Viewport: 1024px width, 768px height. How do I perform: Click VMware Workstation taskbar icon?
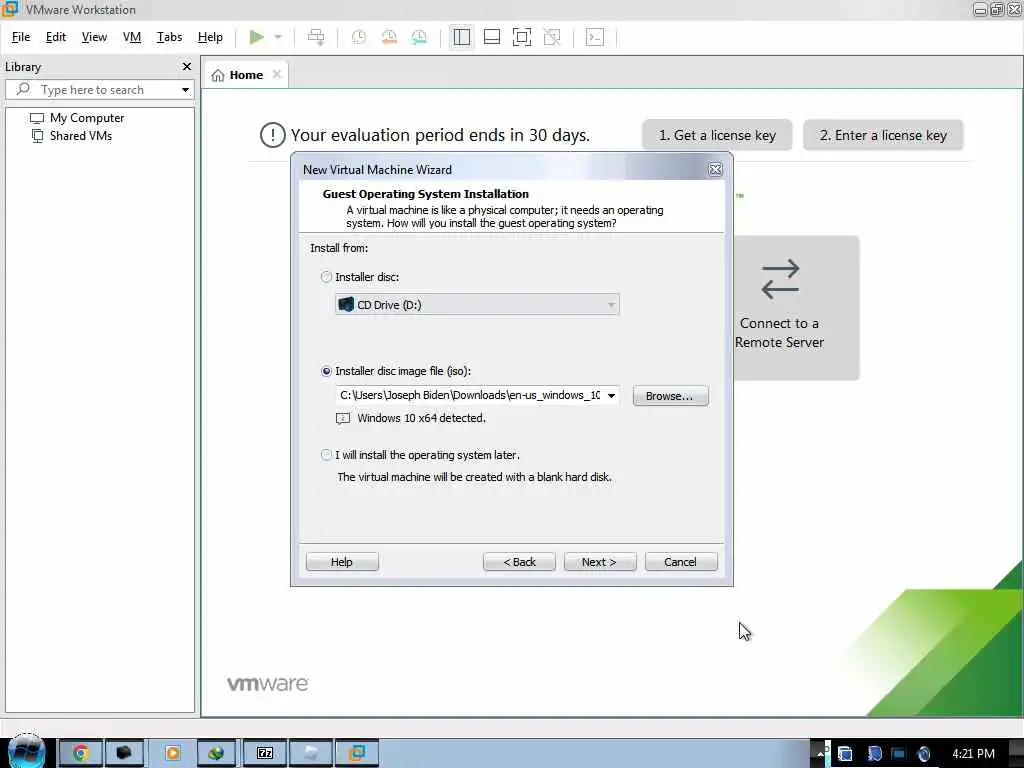[357, 753]
